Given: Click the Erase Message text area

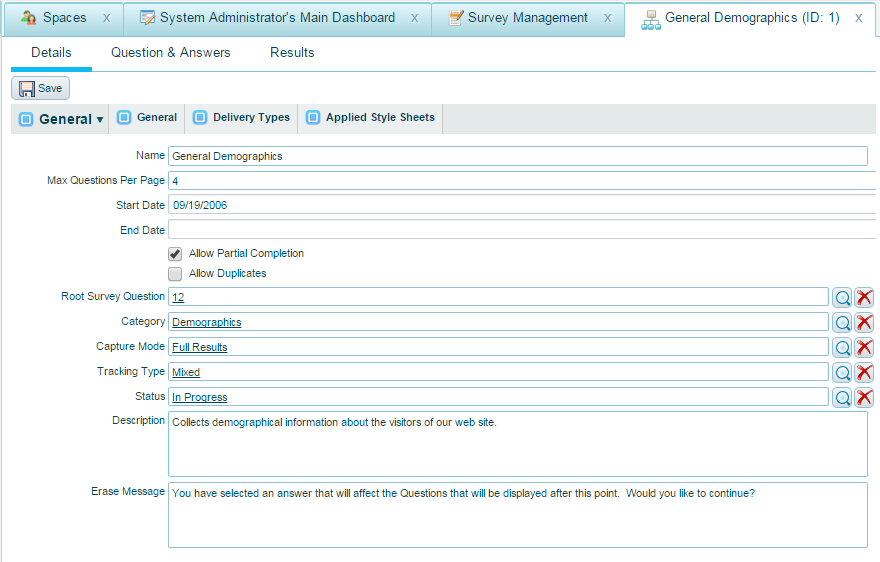Looking at the screenshot, I should coord(517,515).
